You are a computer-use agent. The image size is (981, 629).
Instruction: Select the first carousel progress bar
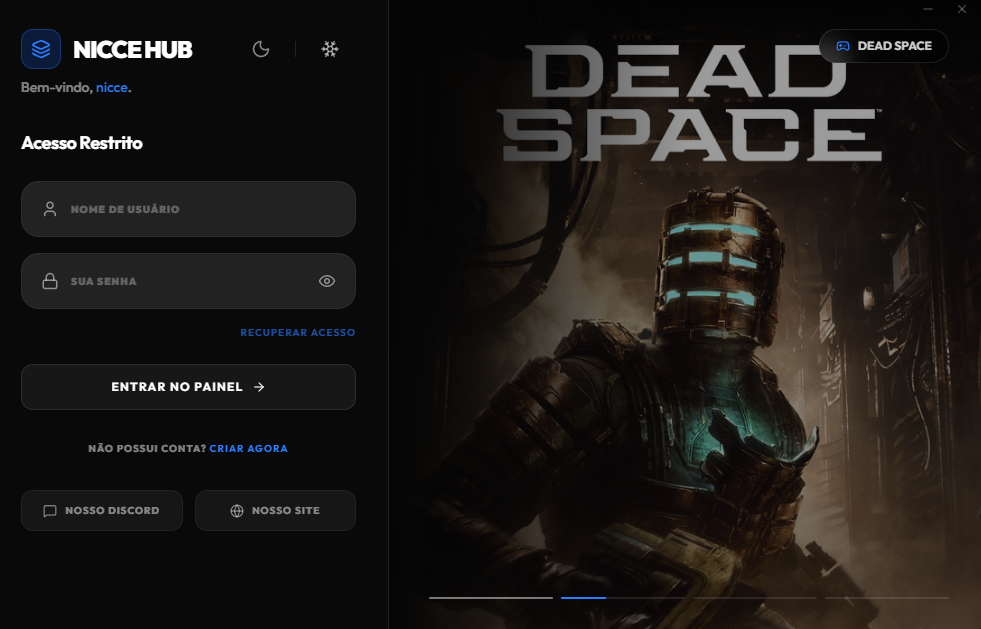click(490, 598)
